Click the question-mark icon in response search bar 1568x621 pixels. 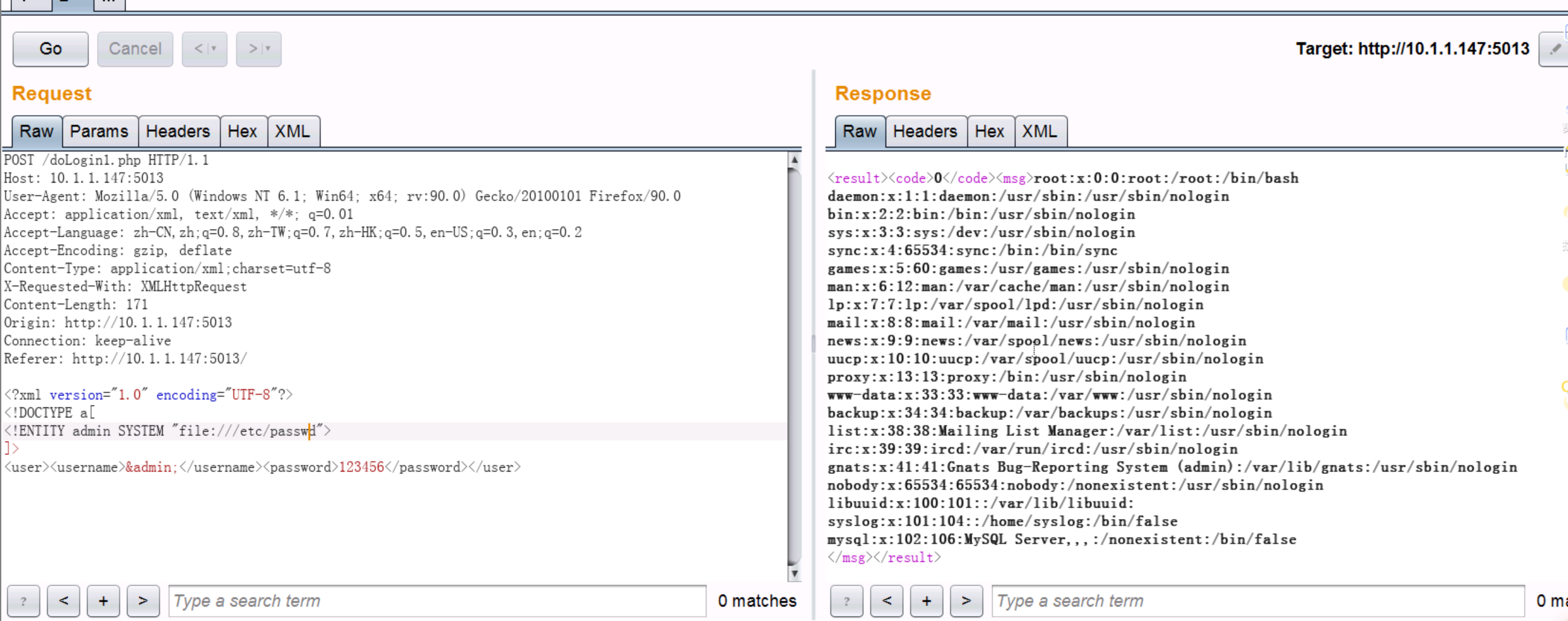[x=847, y=601]
